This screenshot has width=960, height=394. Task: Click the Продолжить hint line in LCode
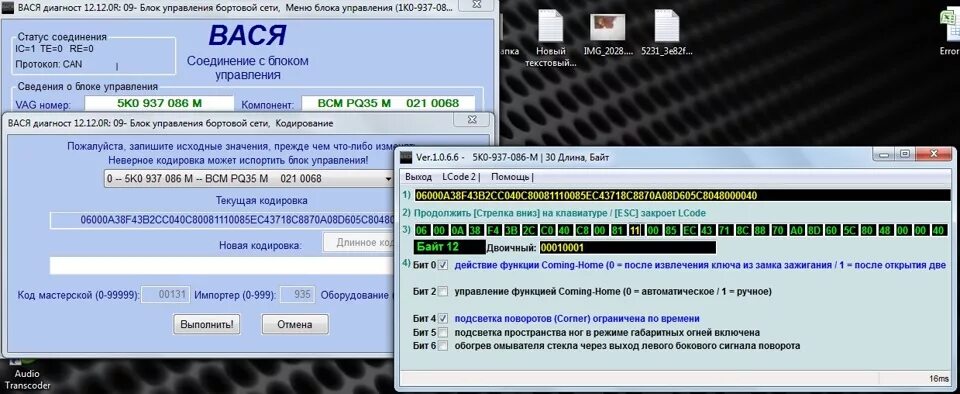click(x=560, y=213)
